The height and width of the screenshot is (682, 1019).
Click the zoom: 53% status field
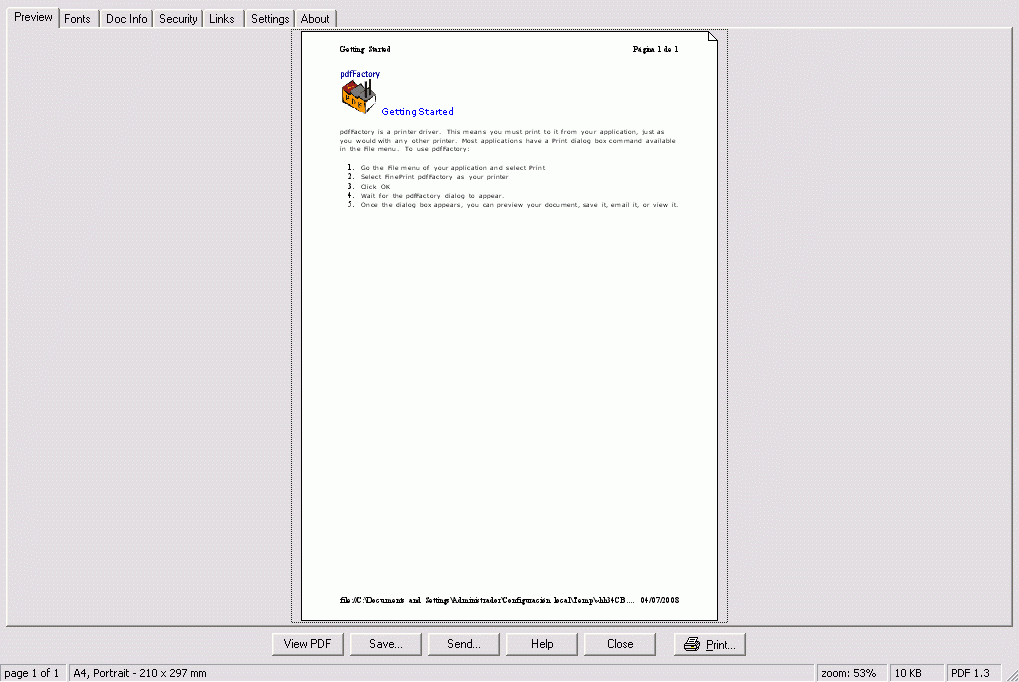coord(849,673)
